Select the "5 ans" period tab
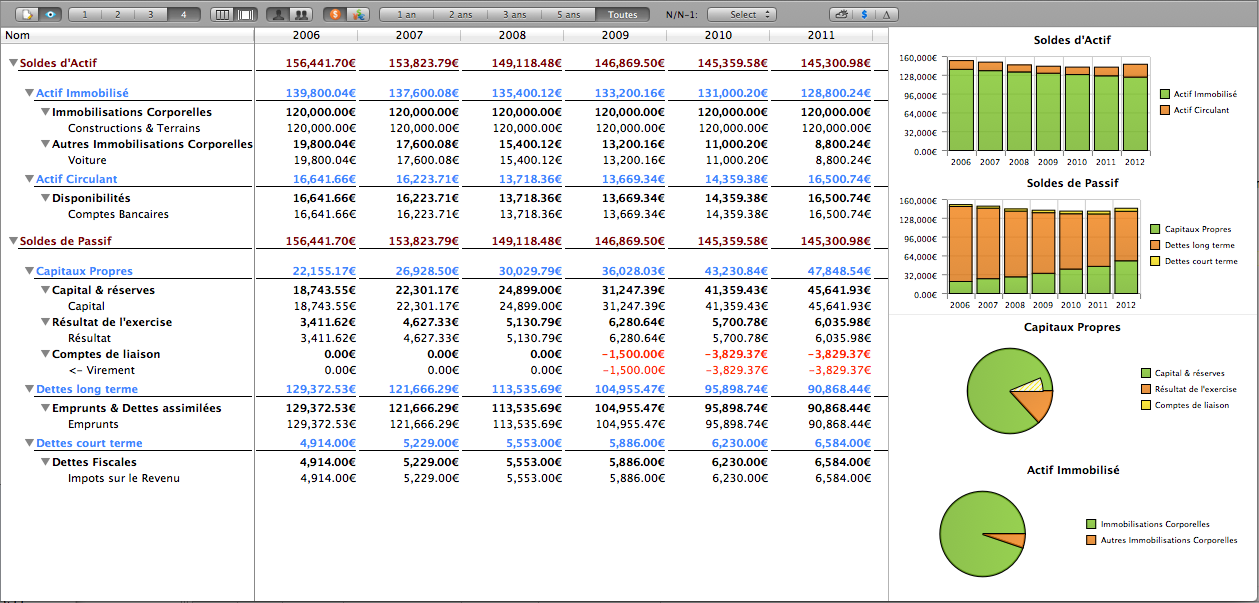This screenshot has width=1259, height=603. pyautogui.click(x=569, y=15)
